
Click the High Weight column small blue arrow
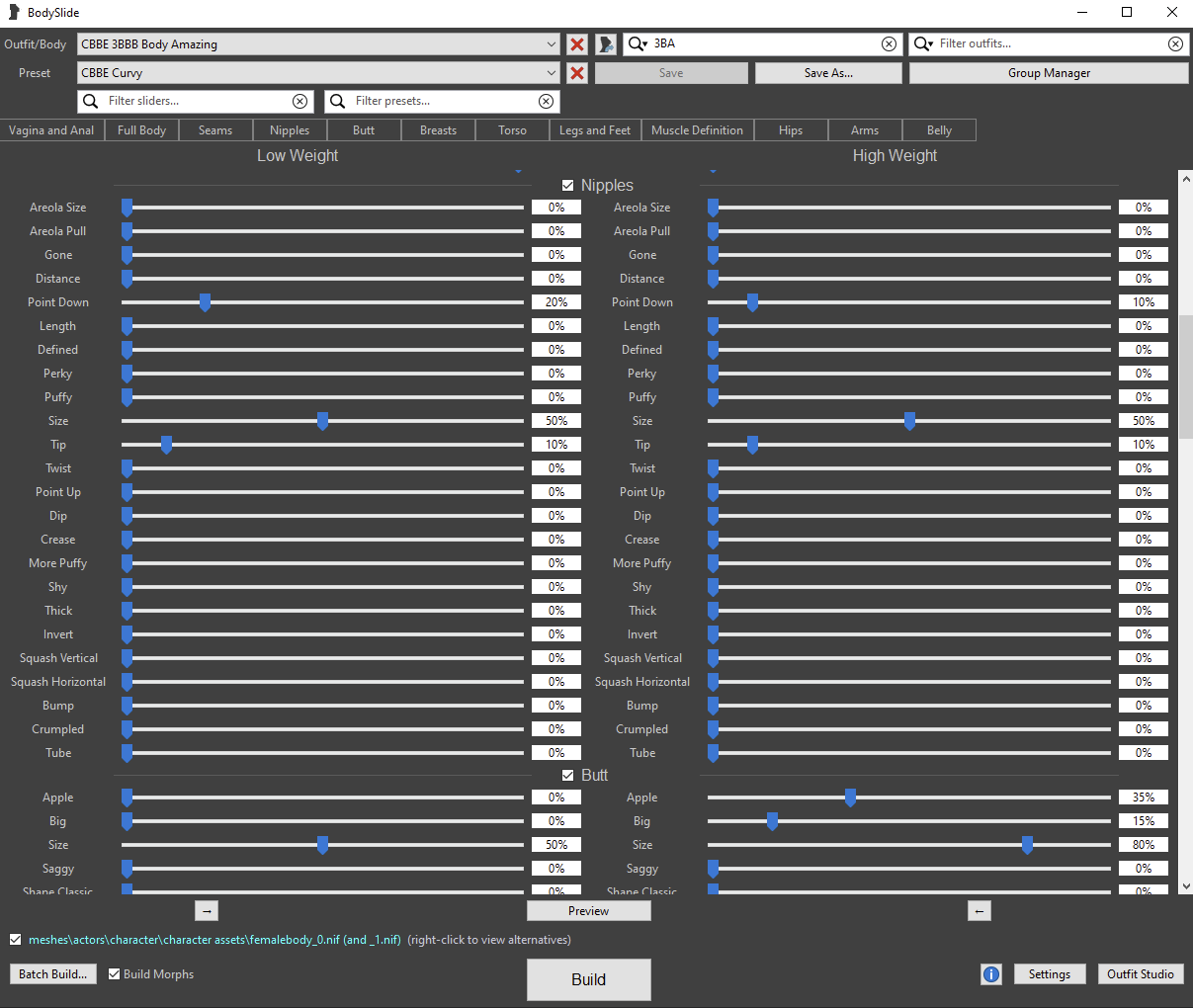click(x=713, y=172)
